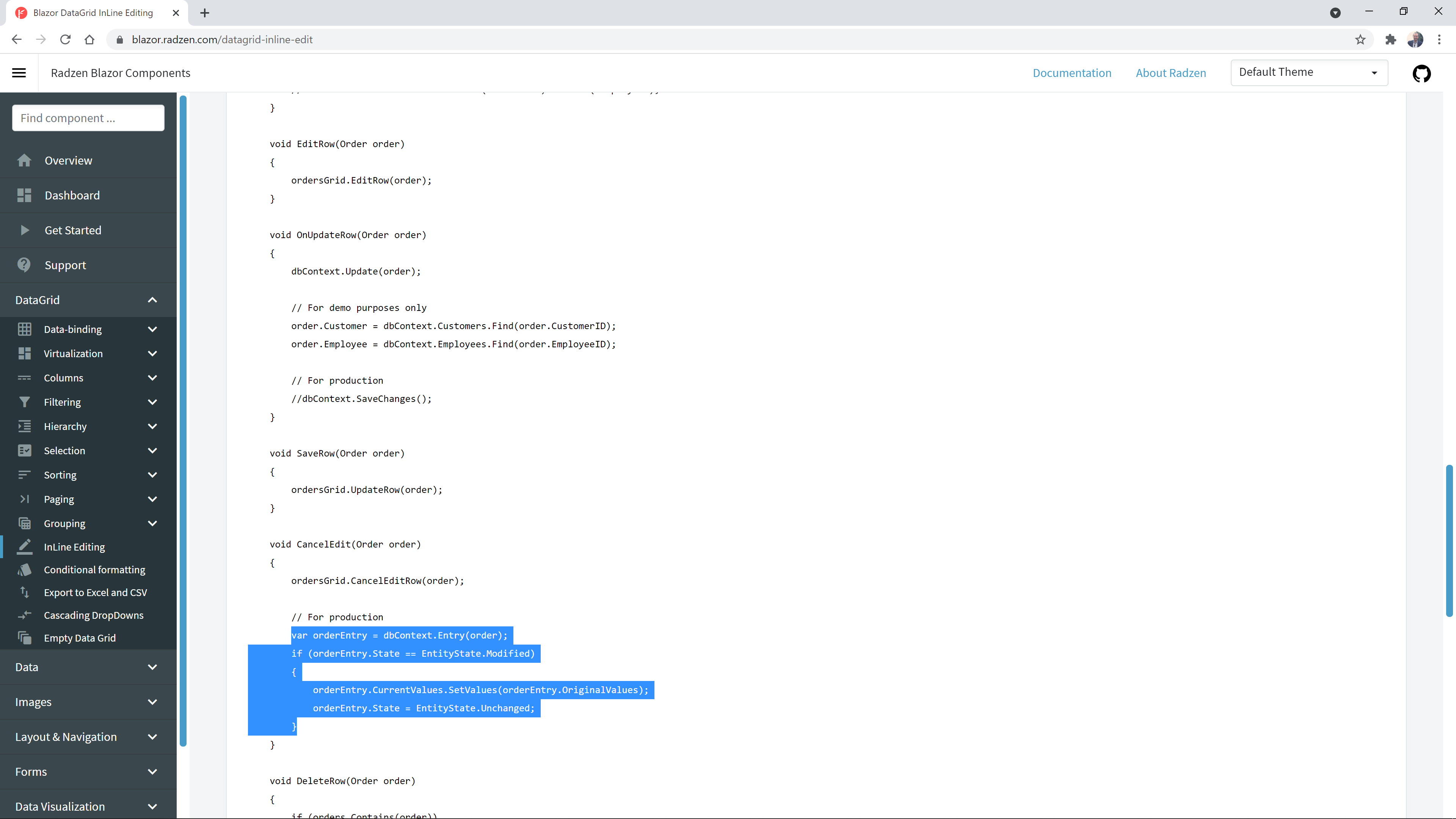
Task: Toggle the browser extensions puzzle icon
Action: coord(1390,39)
